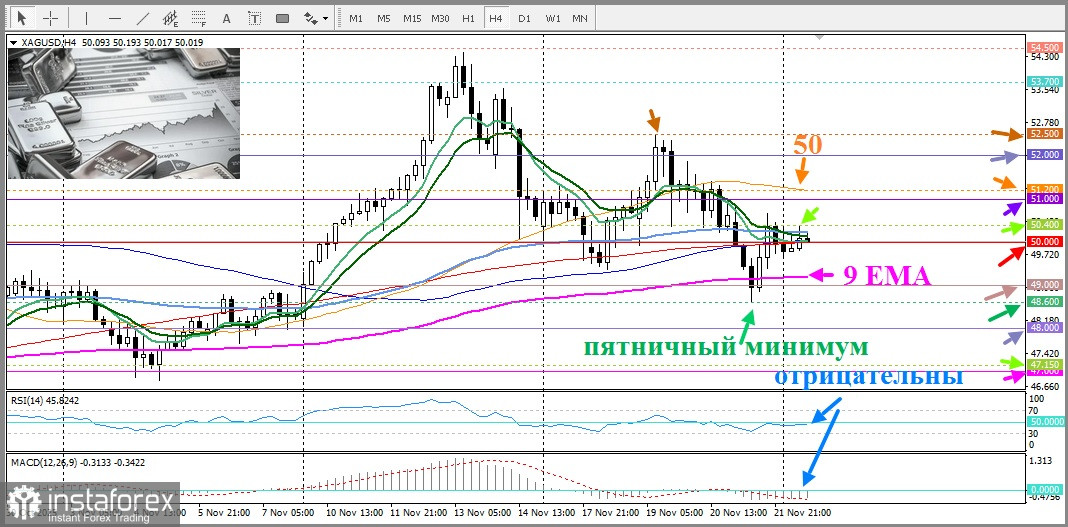Viewport: 1068px width, 527px height.
Task: Choose the equidistant channel tool
Action: click(x=171, y=18)
